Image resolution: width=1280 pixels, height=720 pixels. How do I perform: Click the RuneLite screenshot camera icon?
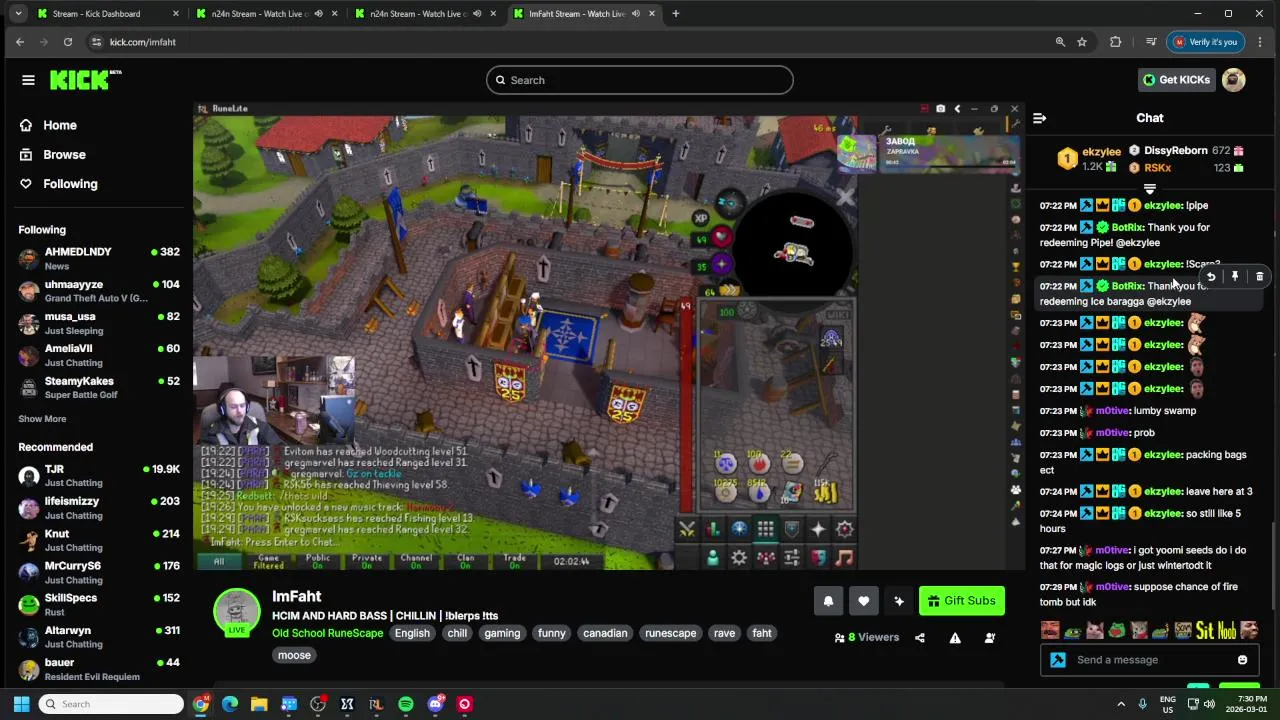pos(940,109)
